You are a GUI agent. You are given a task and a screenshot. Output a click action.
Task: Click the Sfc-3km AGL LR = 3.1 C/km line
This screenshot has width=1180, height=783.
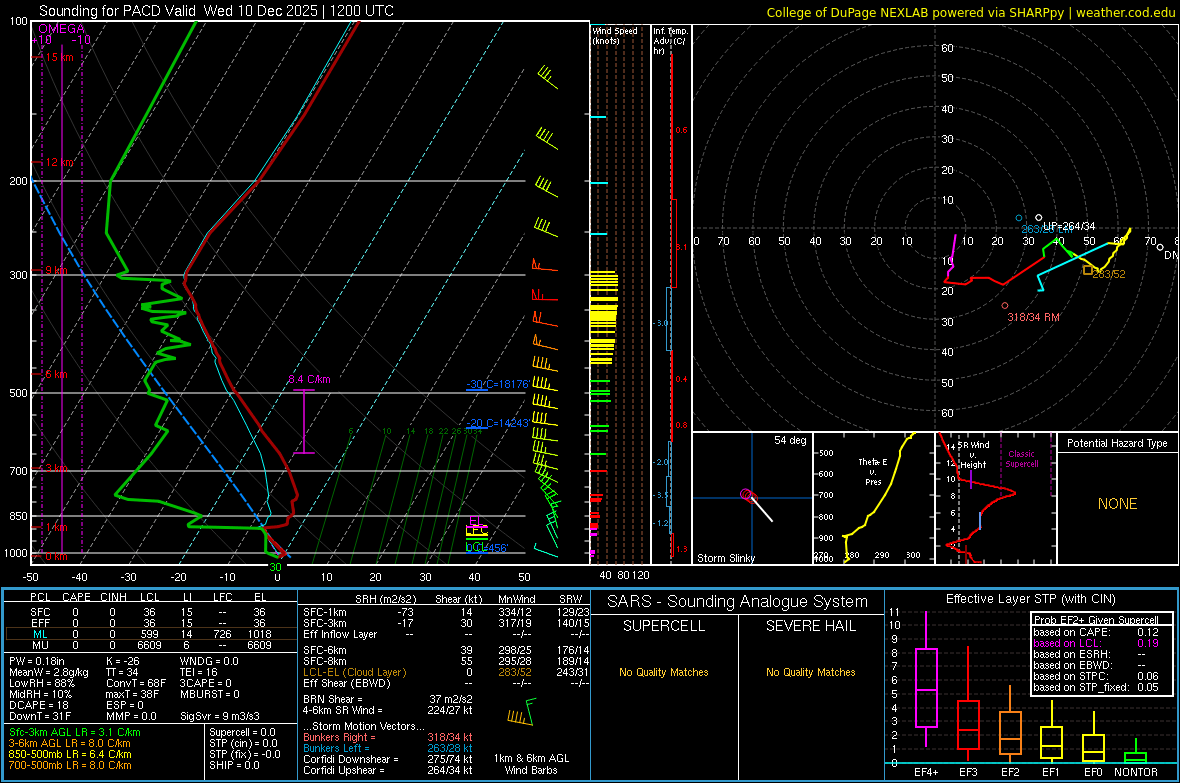coord(75,733)
